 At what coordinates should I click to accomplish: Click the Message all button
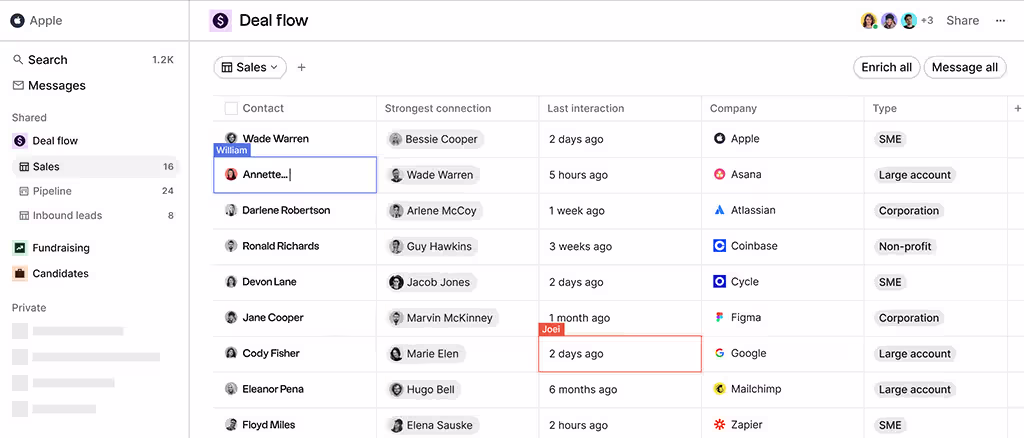(965, 67)
